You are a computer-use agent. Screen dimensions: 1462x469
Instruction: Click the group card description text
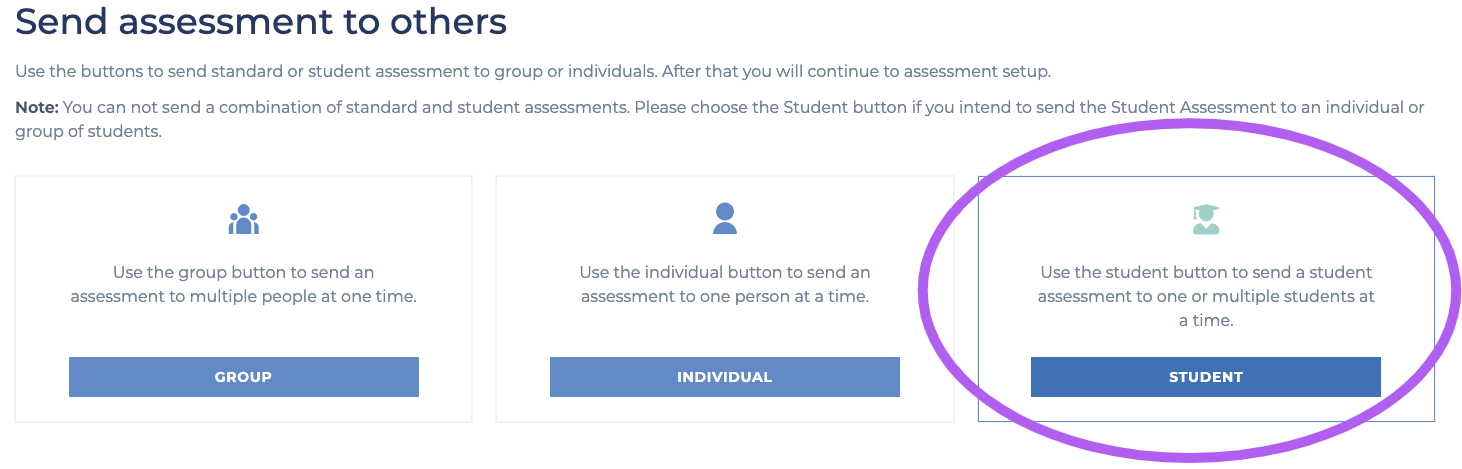pyautogui.click(x=244, y=284)
